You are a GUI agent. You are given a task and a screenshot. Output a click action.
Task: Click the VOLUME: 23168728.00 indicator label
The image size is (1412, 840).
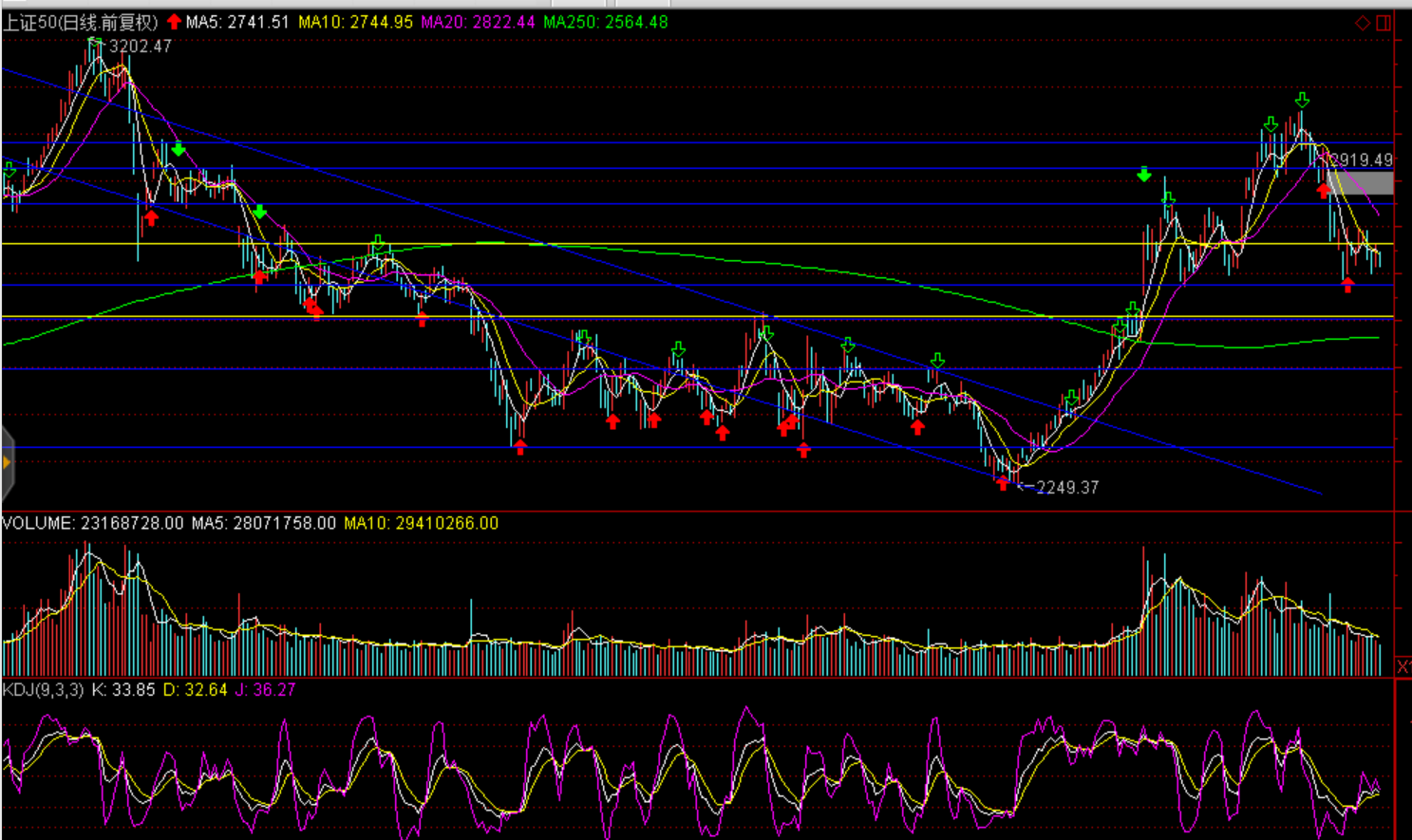point(93,523)
